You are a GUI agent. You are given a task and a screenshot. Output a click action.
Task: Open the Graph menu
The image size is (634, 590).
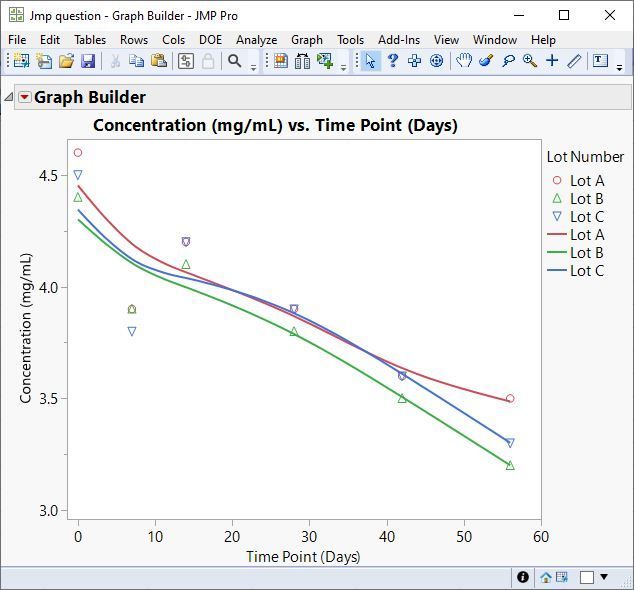pyautogui.click(x=307, y=40)
